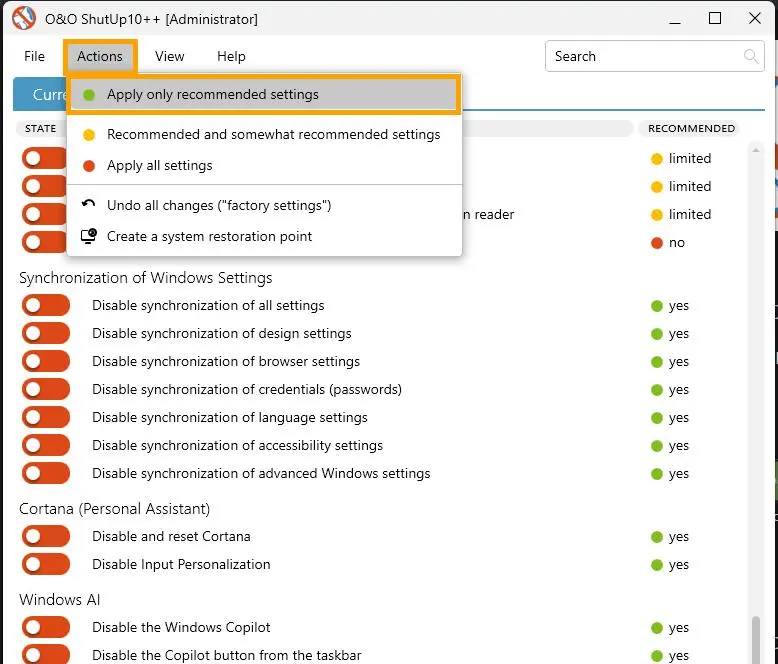Toggle Disable synchronization of design settings
778x664 pixels.
pyautogui.click(x=46, y=333)
